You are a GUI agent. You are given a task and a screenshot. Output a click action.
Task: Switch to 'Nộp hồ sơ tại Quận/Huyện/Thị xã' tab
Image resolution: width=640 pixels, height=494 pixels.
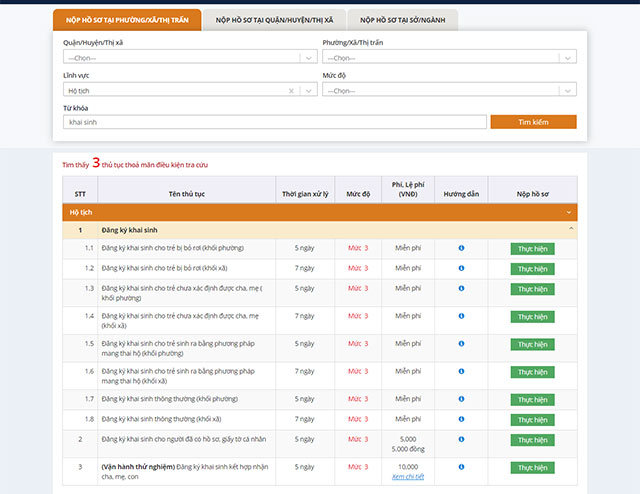274,19
